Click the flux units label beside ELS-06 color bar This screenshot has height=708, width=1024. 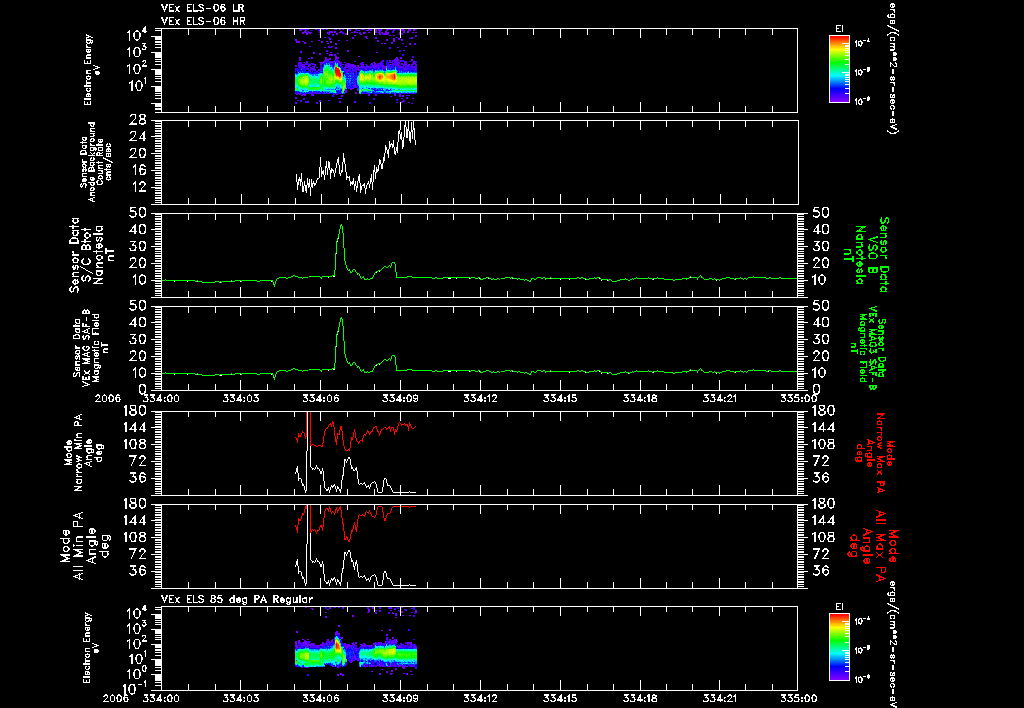click(x=892, y=68)
